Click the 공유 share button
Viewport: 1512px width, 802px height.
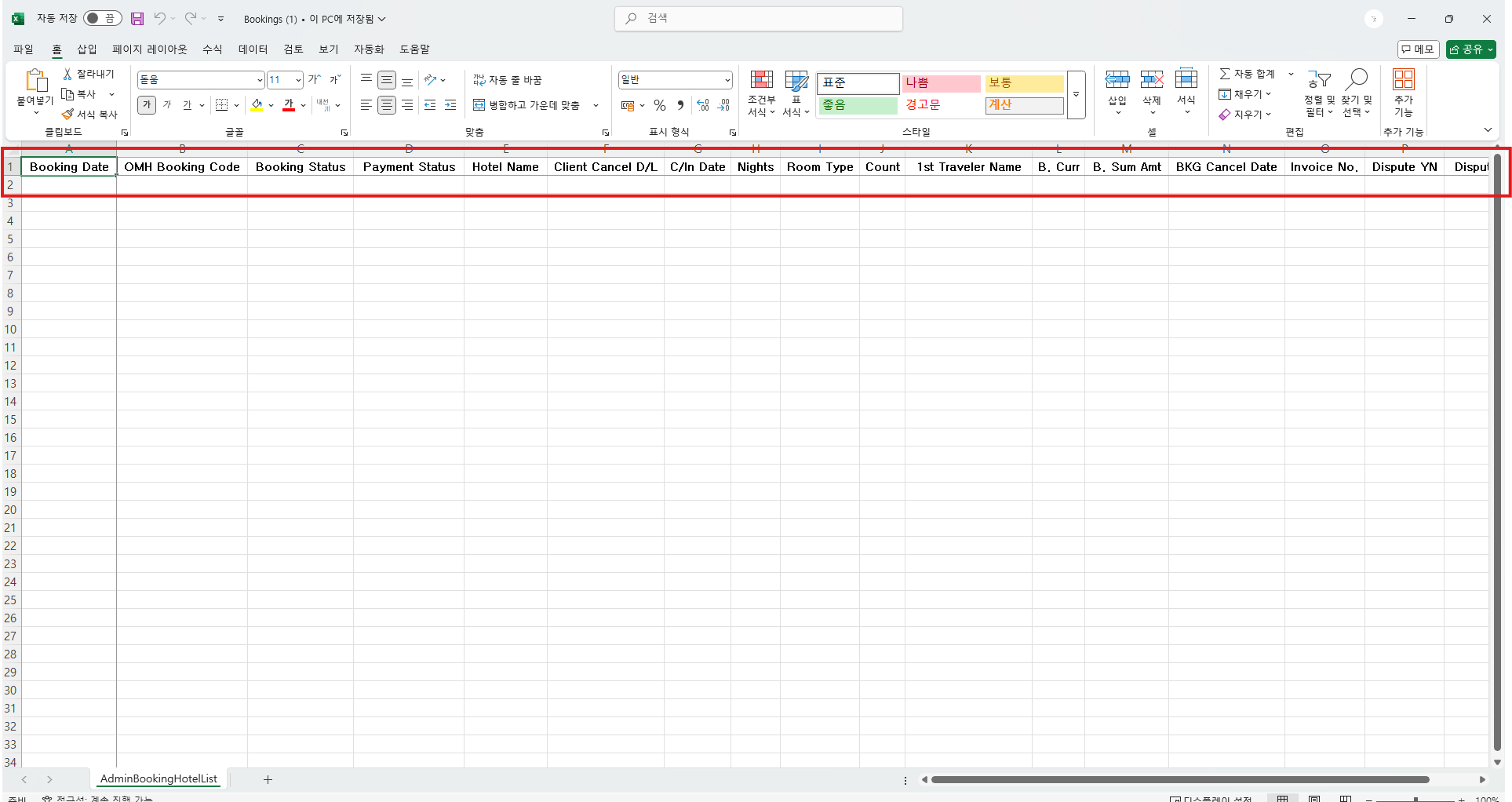(1471, 49)
